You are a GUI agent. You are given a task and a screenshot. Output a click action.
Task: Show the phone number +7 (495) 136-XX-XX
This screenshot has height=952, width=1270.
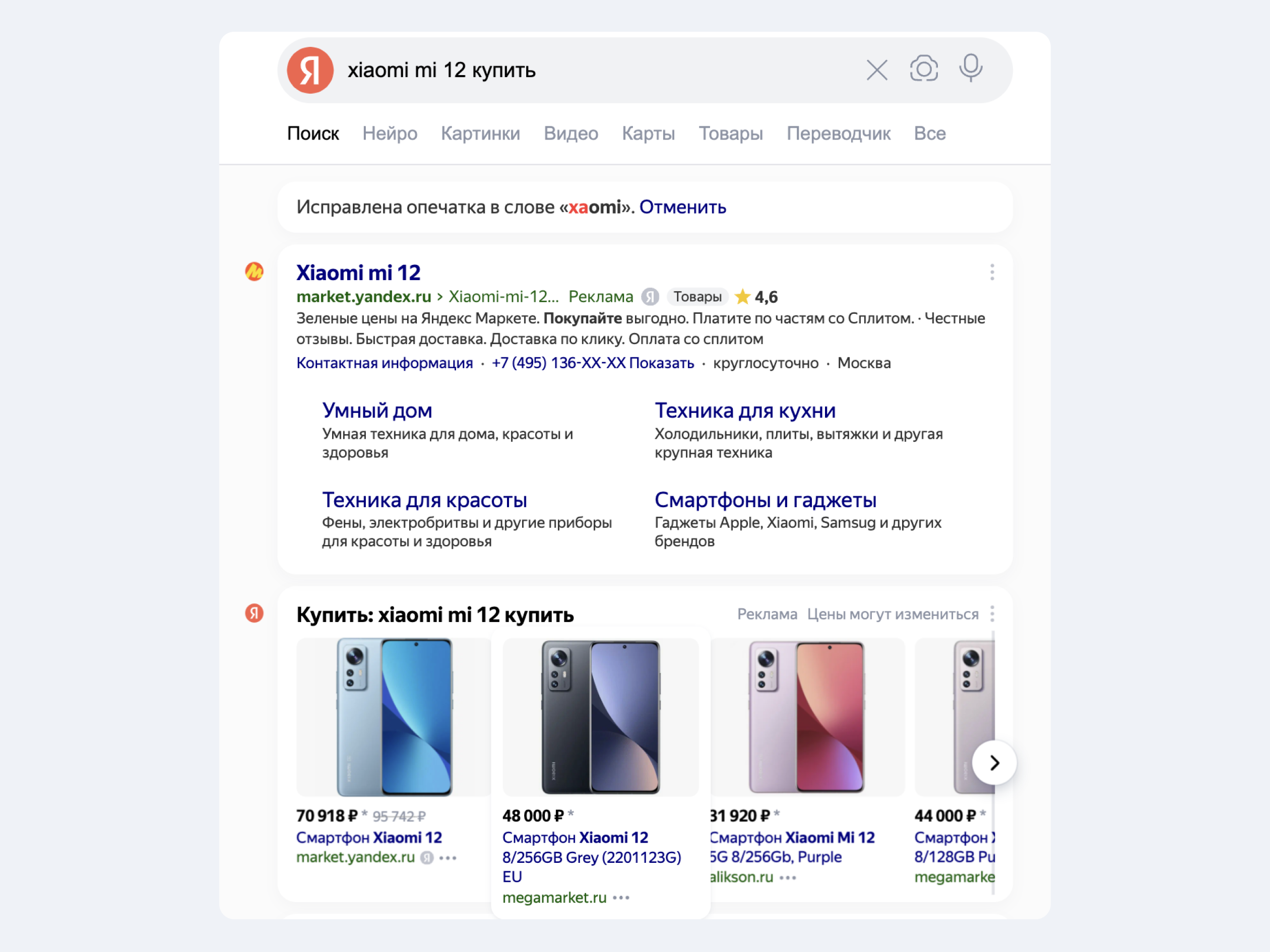pyautogui.click(x=593, y=363)
